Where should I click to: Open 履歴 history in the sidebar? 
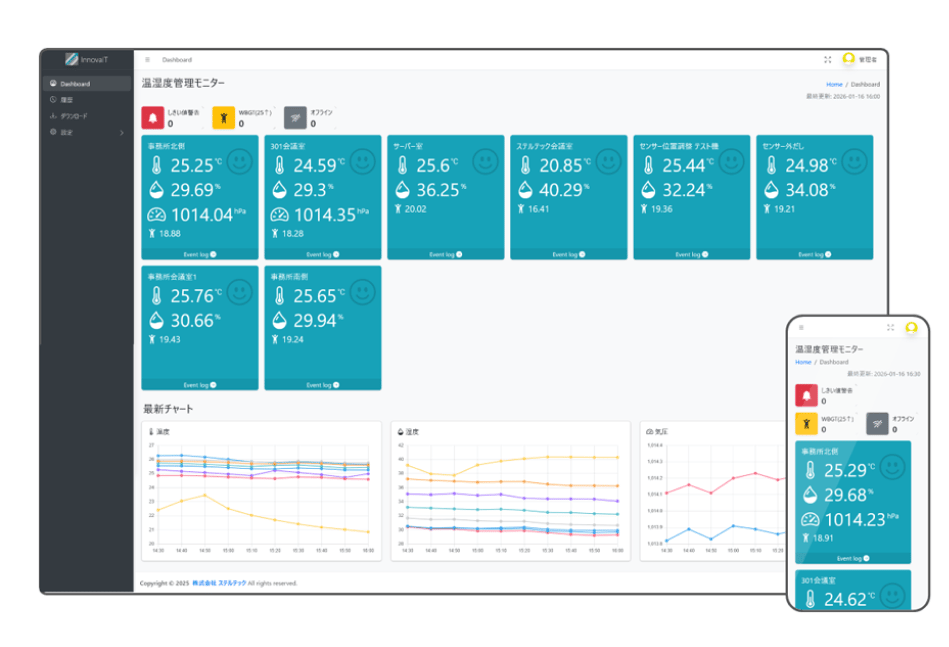click(x=87, y=100)
